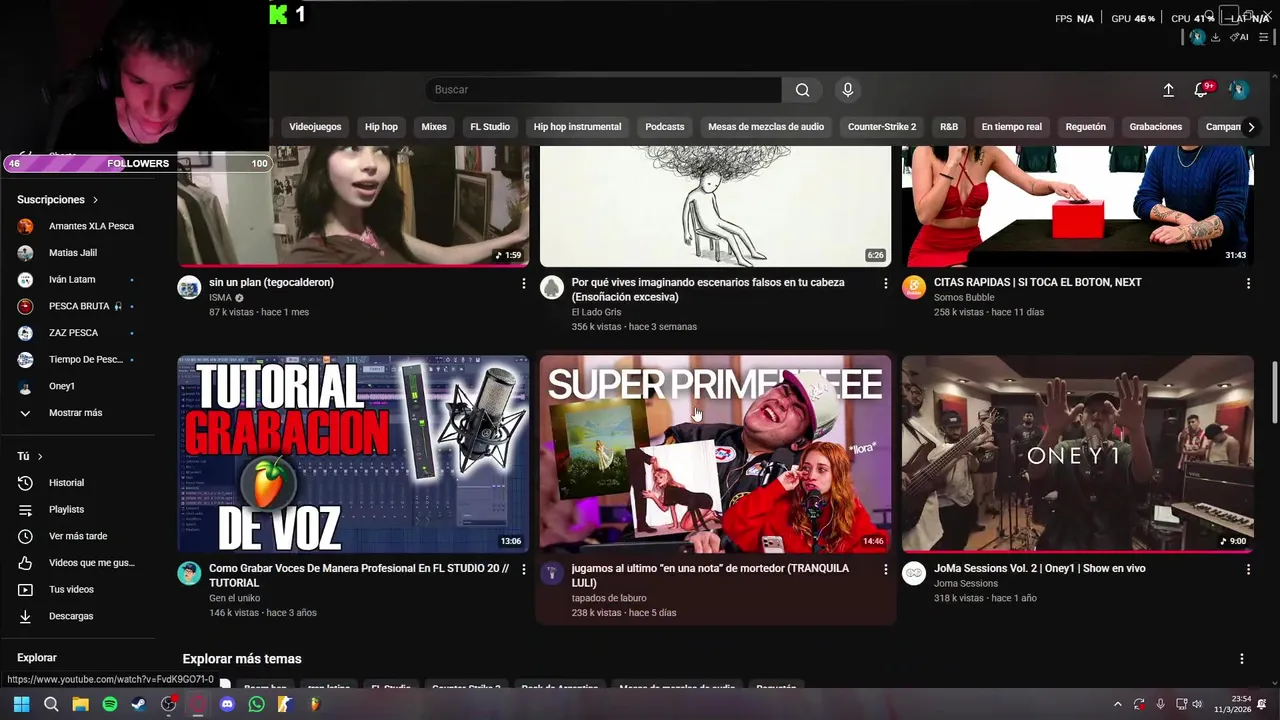The image size is (1280, 720).
Task: Open options for JoMa Sessions video
Action: pyautogui.click(x=1248, y=569)
